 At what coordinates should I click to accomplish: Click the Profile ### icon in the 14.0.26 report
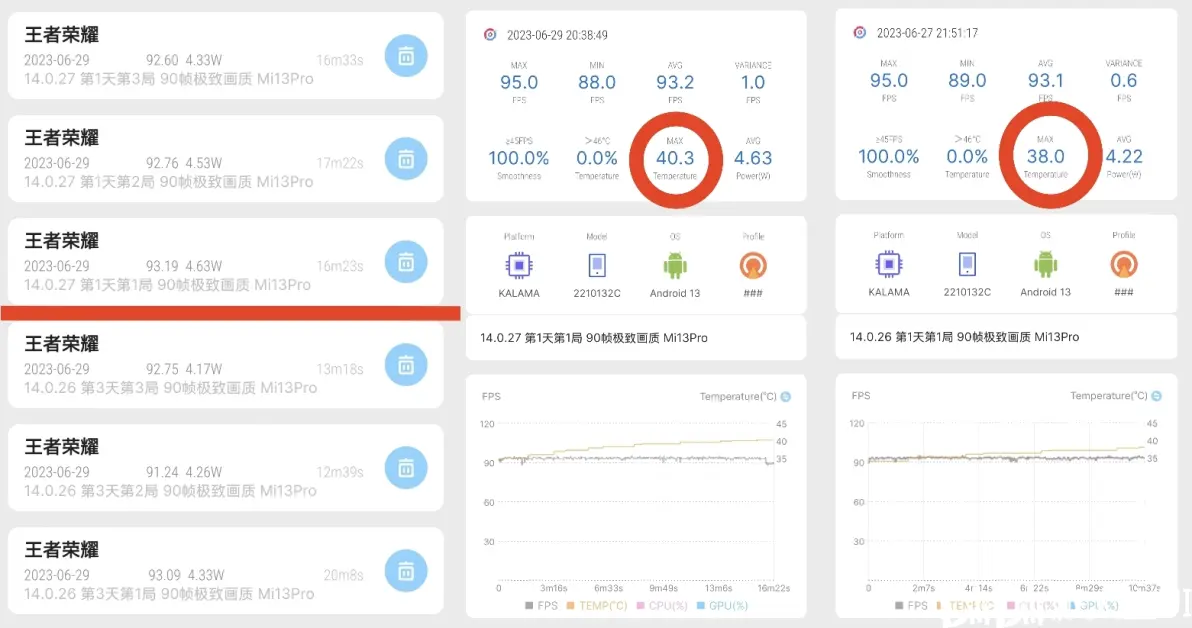(x=1124, y=264)
